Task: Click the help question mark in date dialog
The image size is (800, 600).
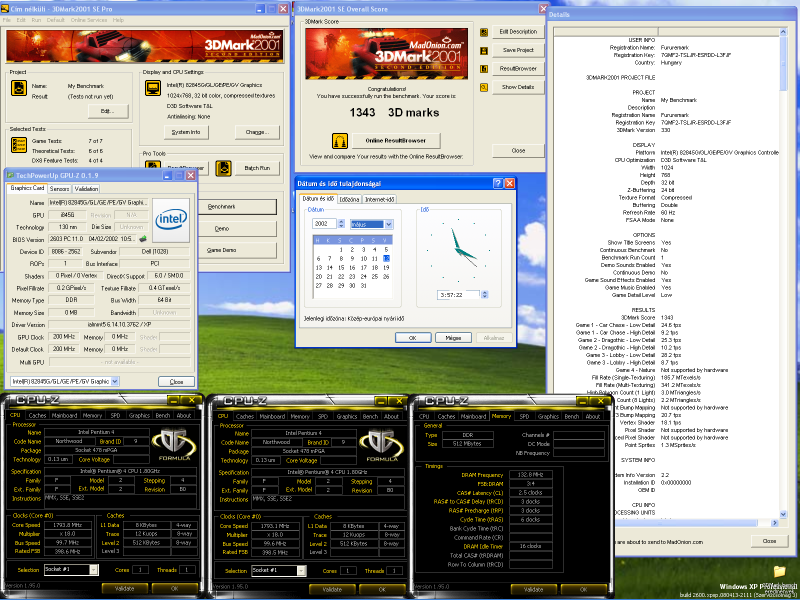Action: click(x=498, y=184)
